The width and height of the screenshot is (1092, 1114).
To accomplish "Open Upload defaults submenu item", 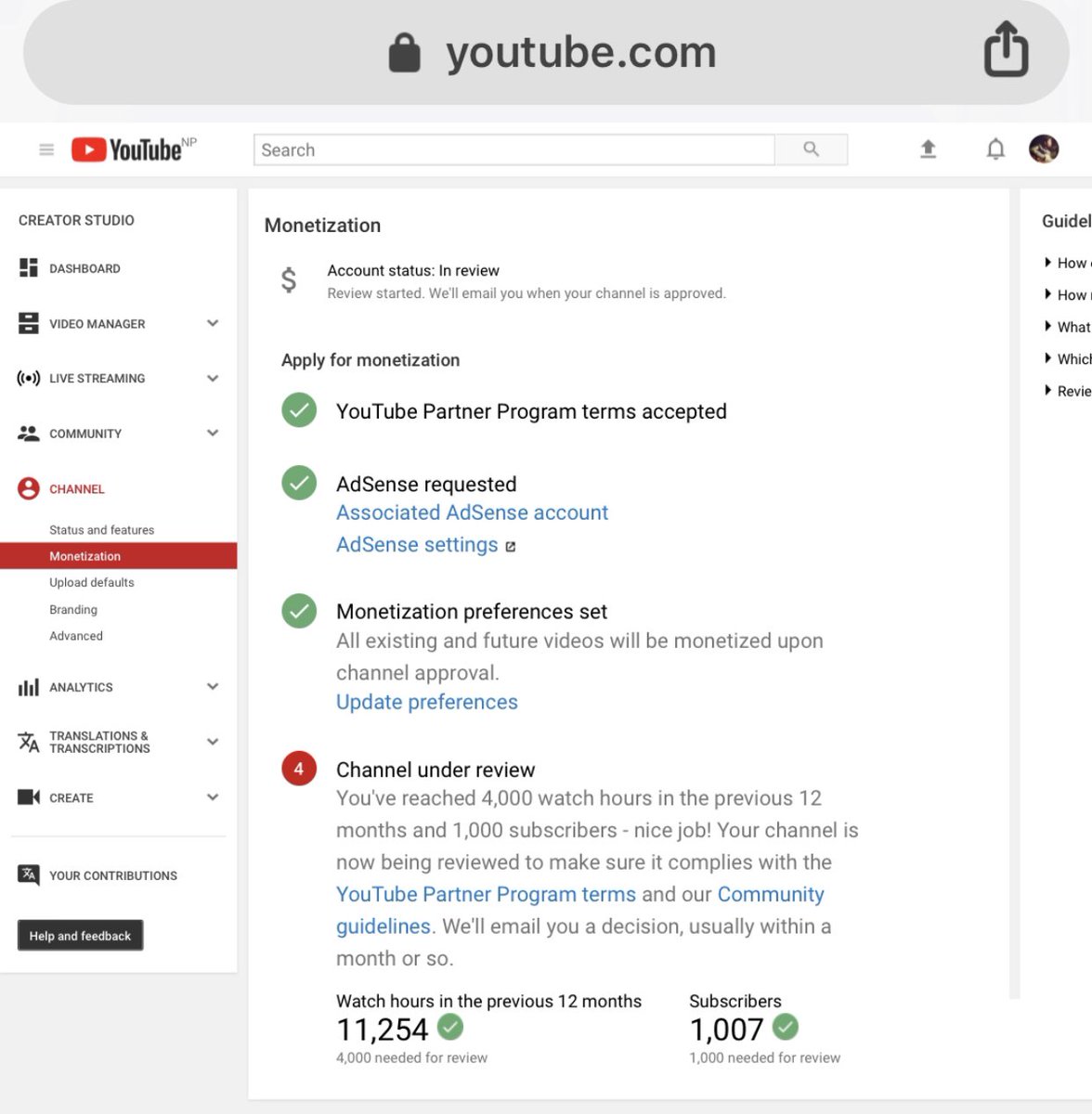I will [x=92, y=583].
